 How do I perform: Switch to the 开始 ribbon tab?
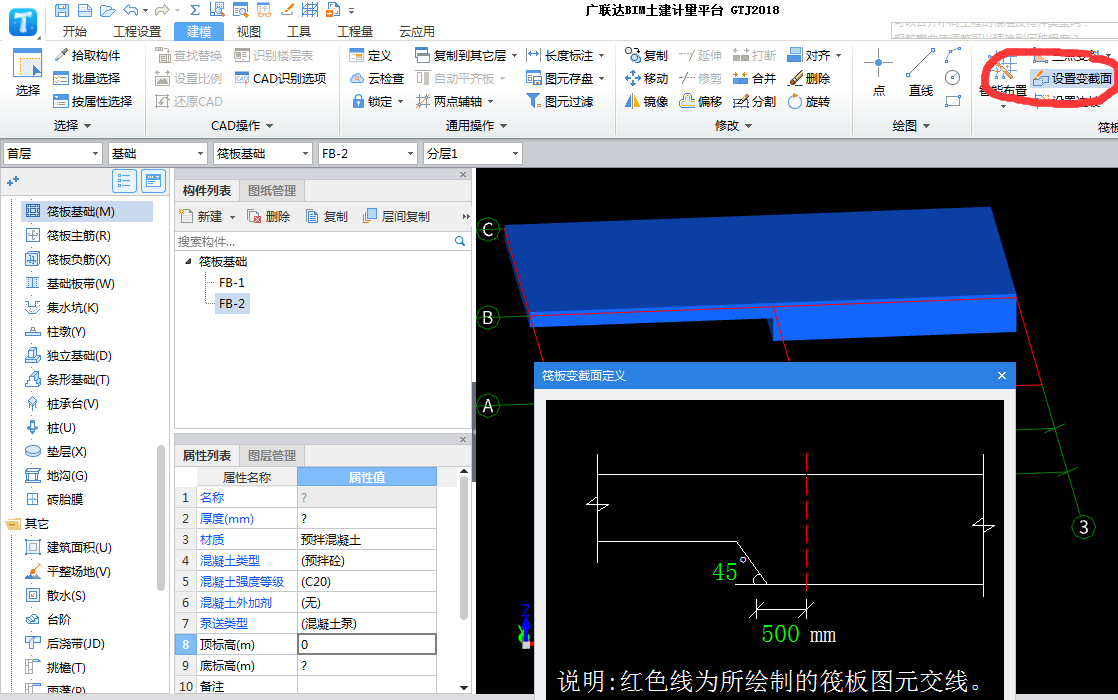pyautogui.click(x=74, y=31)
